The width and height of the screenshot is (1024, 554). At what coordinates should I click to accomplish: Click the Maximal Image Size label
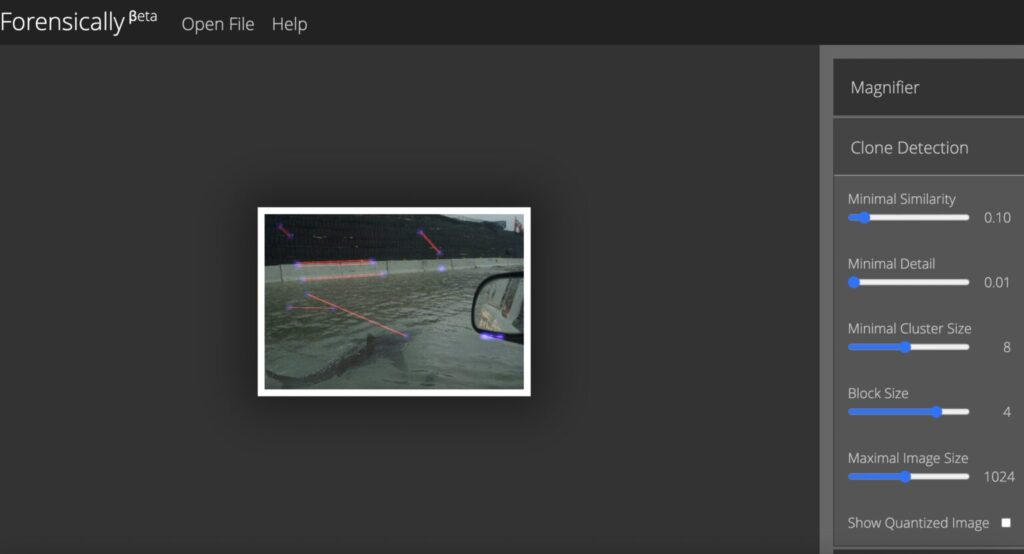click(908, 458)
